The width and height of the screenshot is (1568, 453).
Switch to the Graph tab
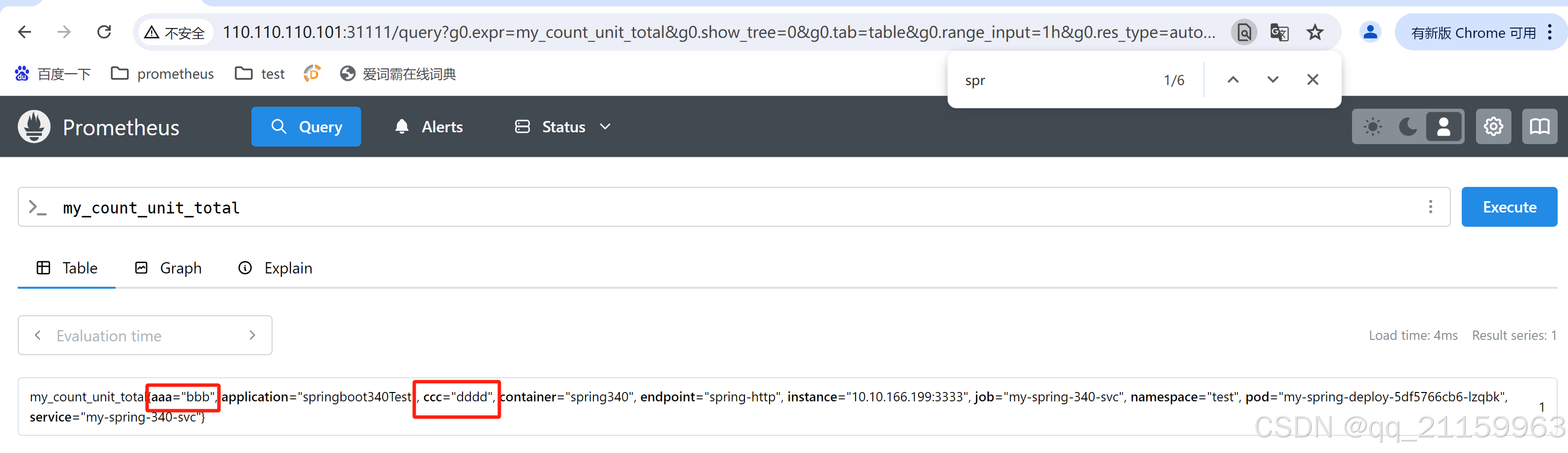[168, 268]
